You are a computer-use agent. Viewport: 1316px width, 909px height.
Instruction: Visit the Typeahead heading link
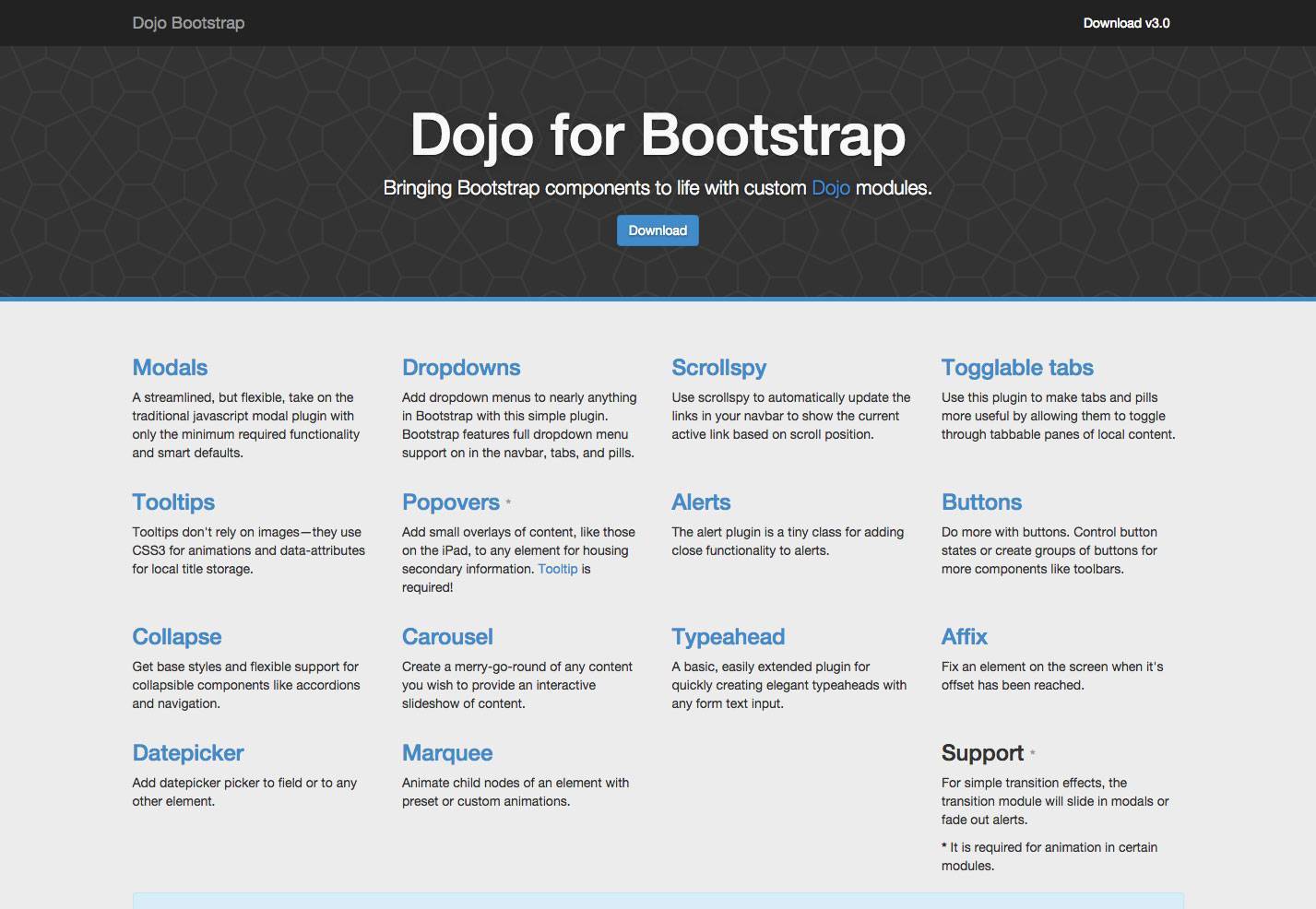[x=729, y=636]
